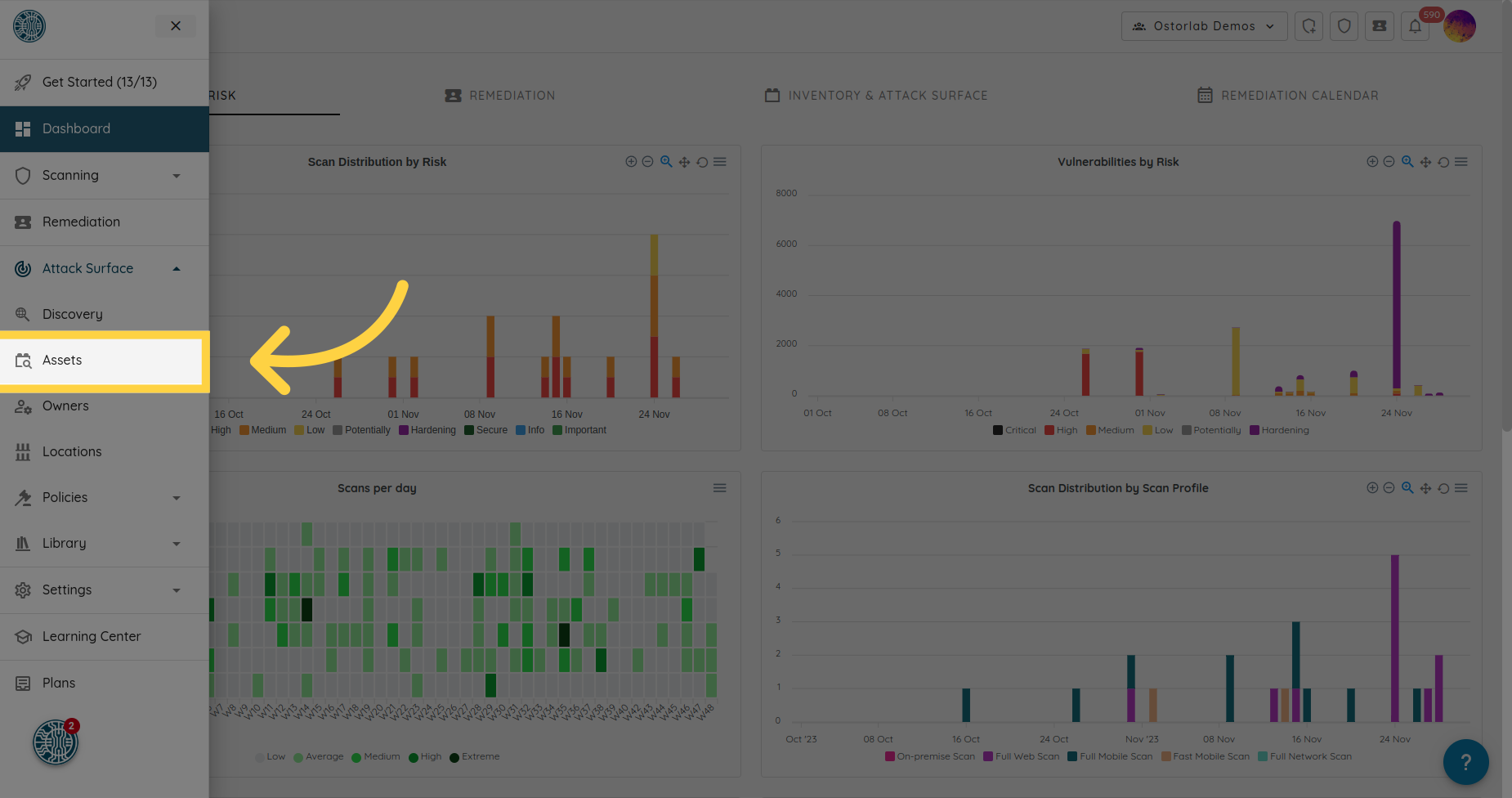The width and height of the screenshot is (1512, 798).
Task: Select pan tool on Scan Distribution by Scan Profile
Action: click(x=1425, y=488)
